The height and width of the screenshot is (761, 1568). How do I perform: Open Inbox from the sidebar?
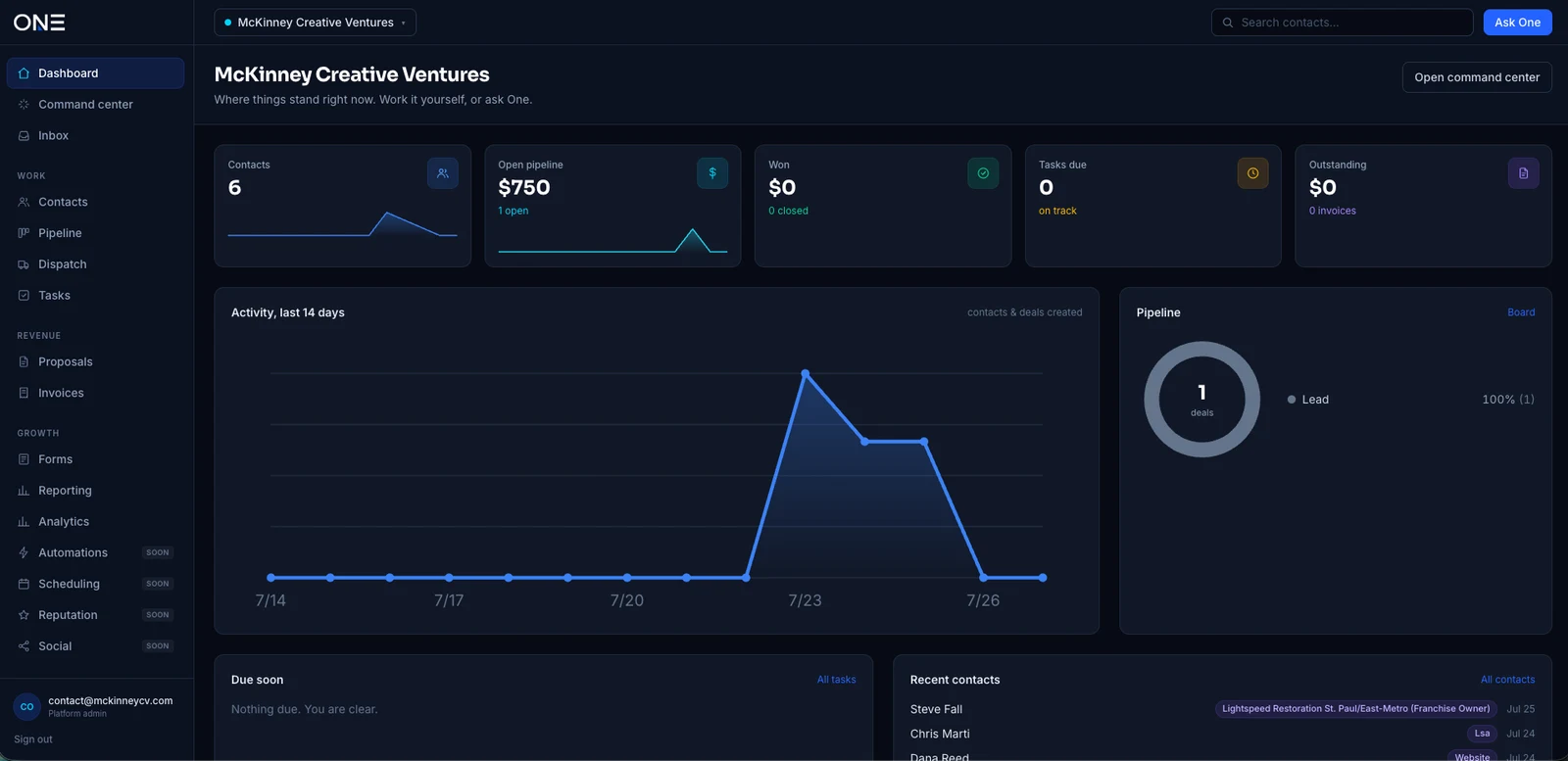click(95, 136)
